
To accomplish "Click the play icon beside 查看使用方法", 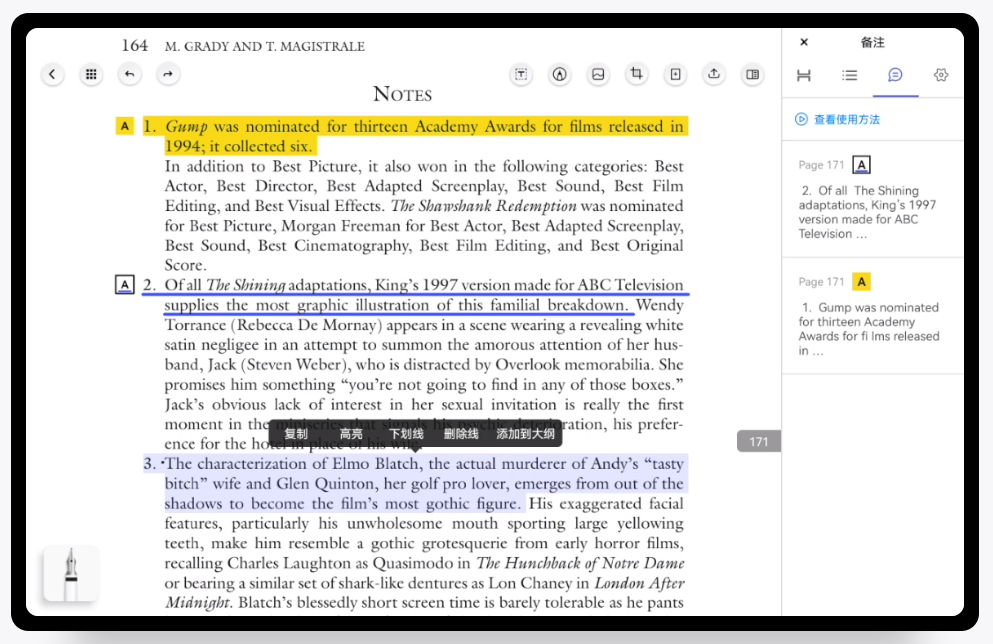I will tap(801, 119).
